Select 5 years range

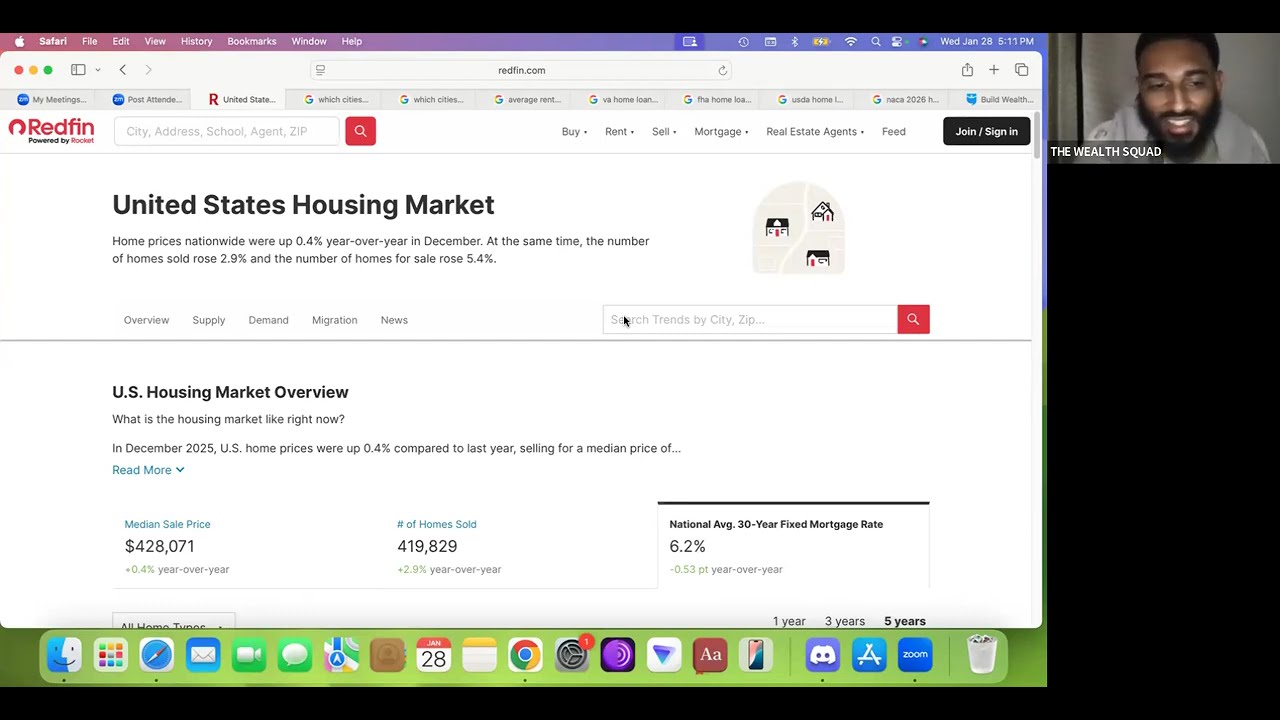point(905,621)
